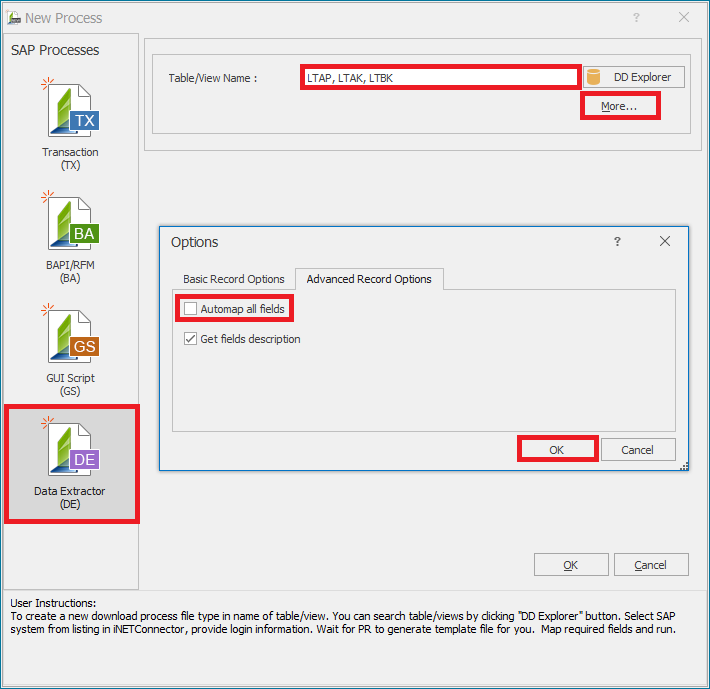Pick the GUI Script (GS) process icon
This screenshot has height=689, width=710.
(x=71, y=338)
